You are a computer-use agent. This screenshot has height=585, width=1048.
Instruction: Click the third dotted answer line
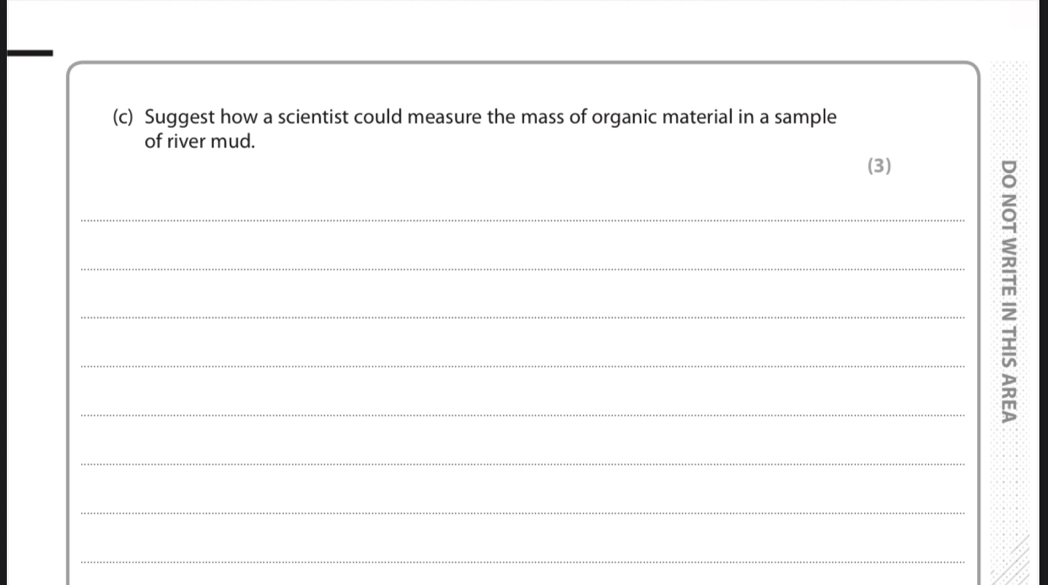point(520,317)
